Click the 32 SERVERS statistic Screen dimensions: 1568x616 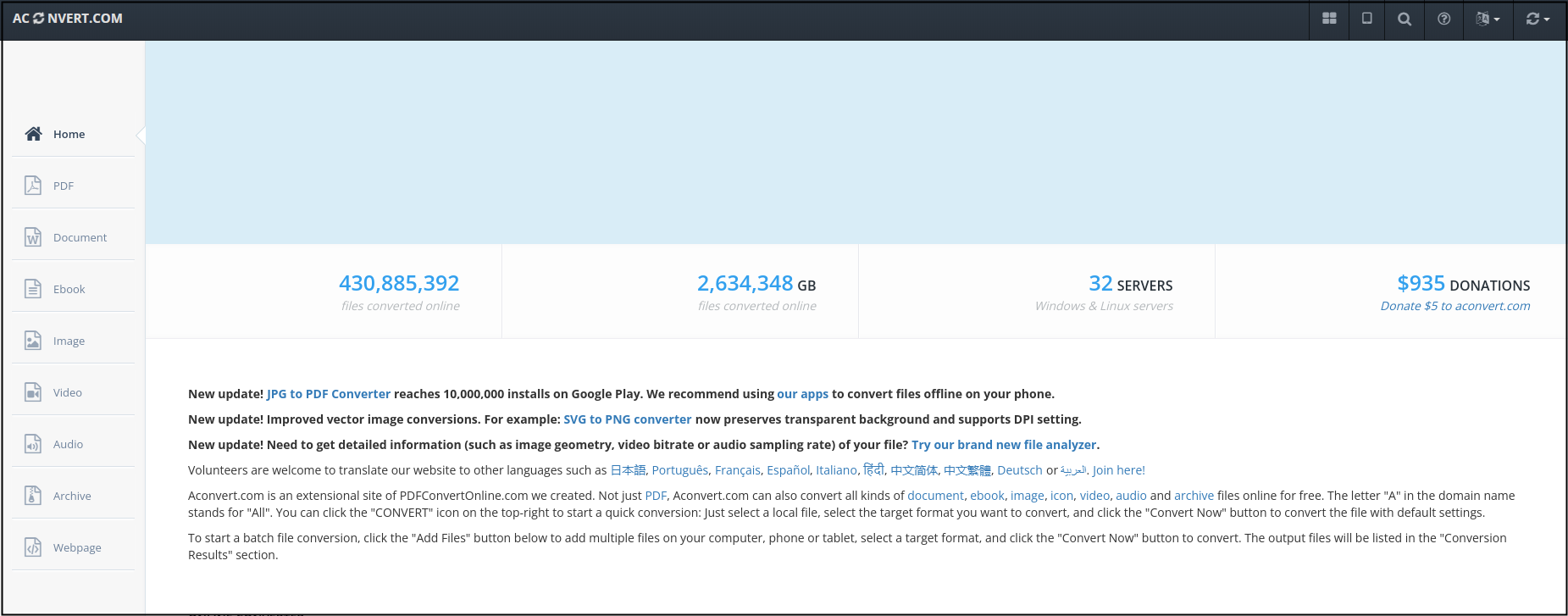click(1131, 283)
